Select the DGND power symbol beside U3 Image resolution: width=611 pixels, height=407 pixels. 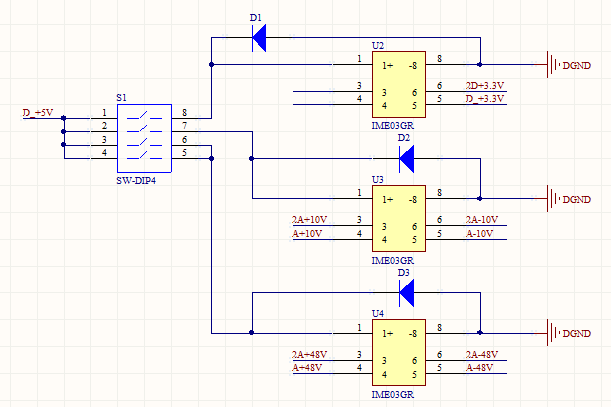(x=569, y=199)
